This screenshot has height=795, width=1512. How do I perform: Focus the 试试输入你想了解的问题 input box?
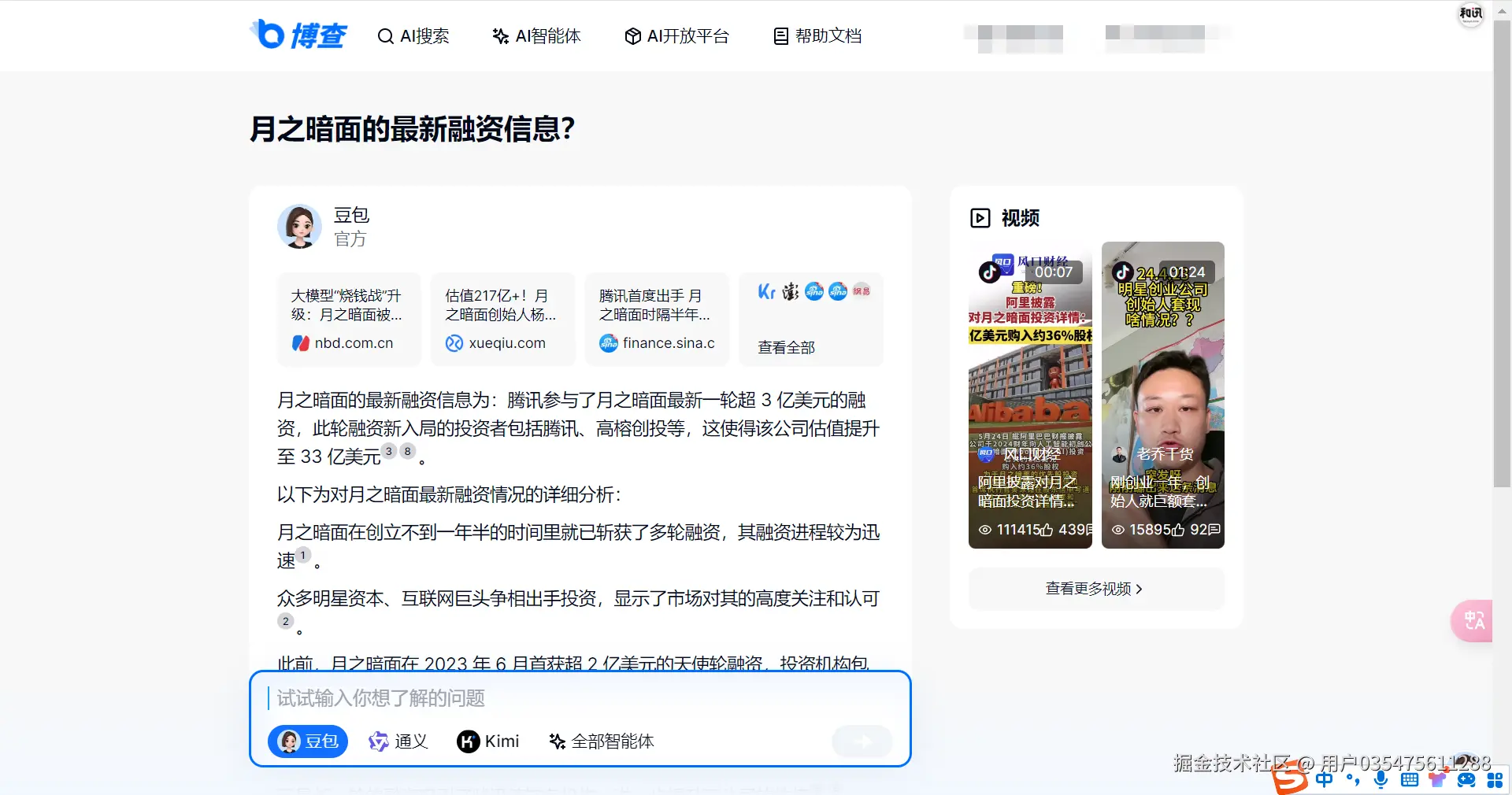point(581,698)
